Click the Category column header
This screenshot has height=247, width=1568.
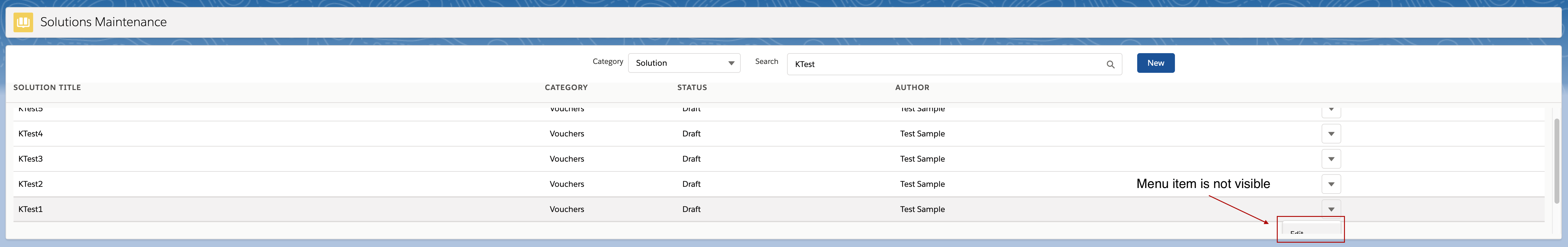coord(566,88)
